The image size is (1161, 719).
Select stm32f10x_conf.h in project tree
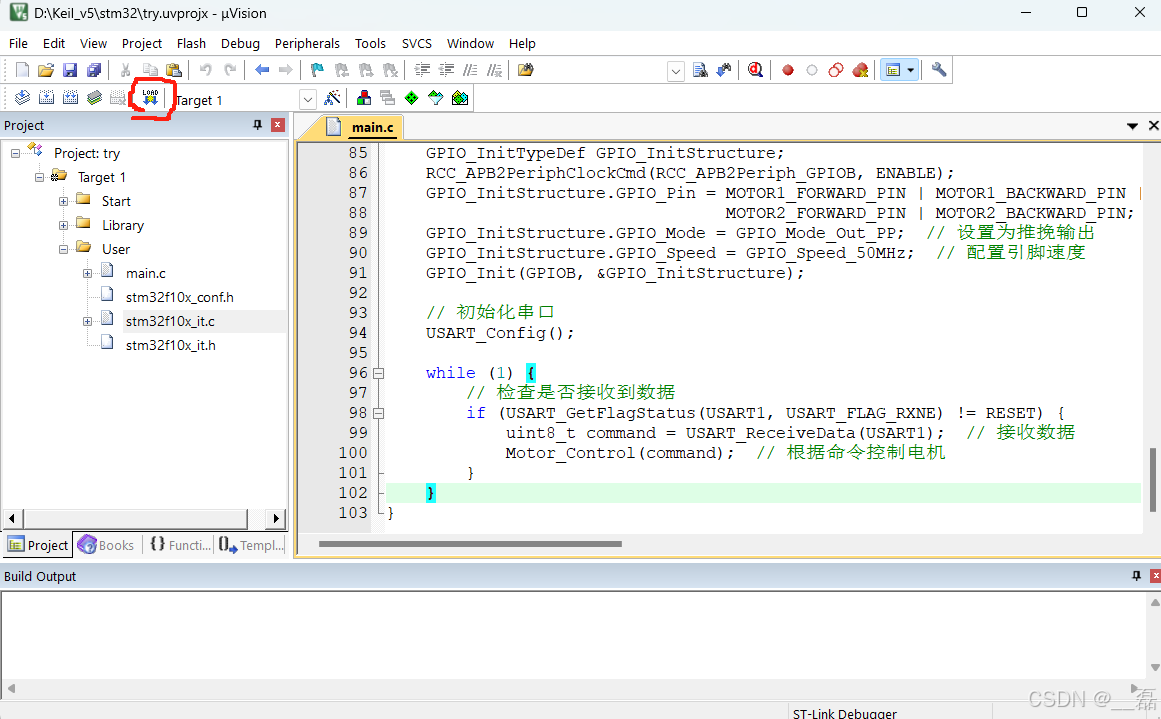[x=179, y=297]
